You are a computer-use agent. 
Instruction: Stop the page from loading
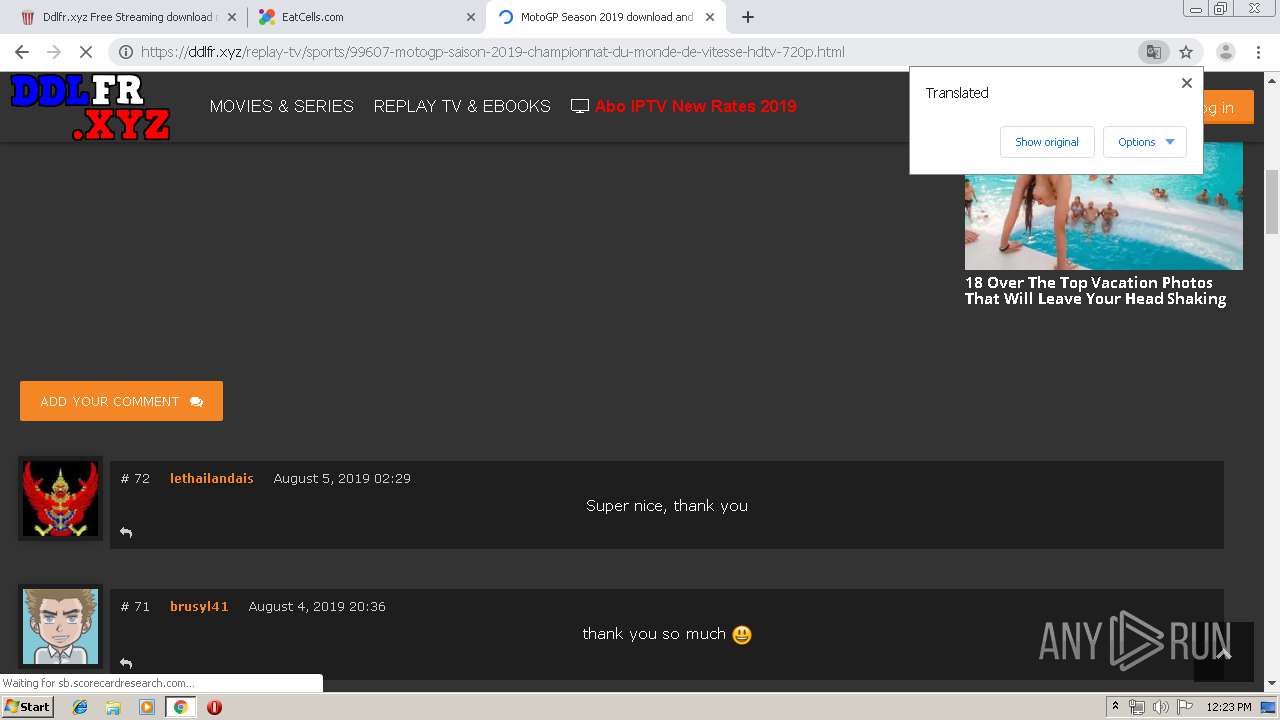pos(86,52)
